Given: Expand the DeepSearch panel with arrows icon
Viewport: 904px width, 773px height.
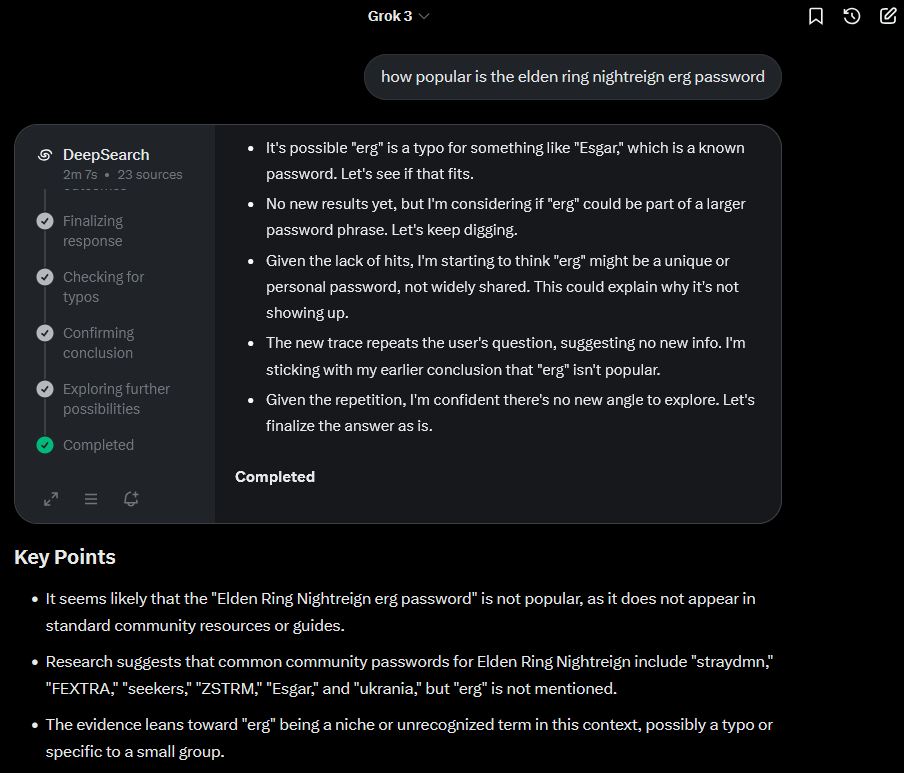Looking at the screenshot, I should (x=51, y=499).
